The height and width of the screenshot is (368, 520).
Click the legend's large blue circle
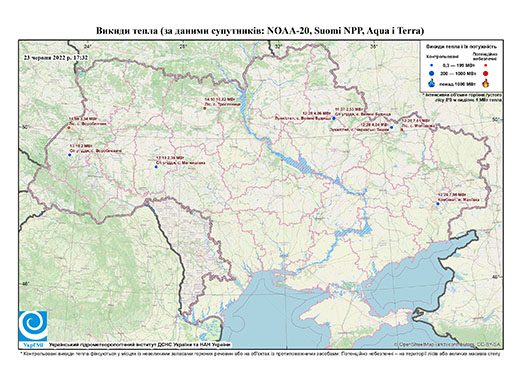click(432, 73)
